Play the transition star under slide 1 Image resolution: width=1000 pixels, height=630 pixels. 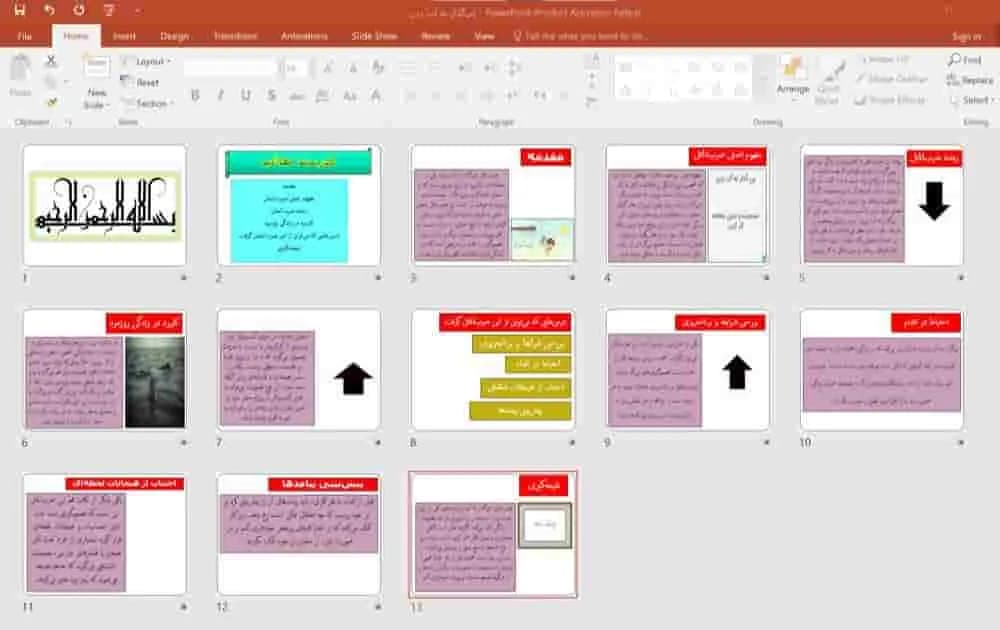coord(184,277)
